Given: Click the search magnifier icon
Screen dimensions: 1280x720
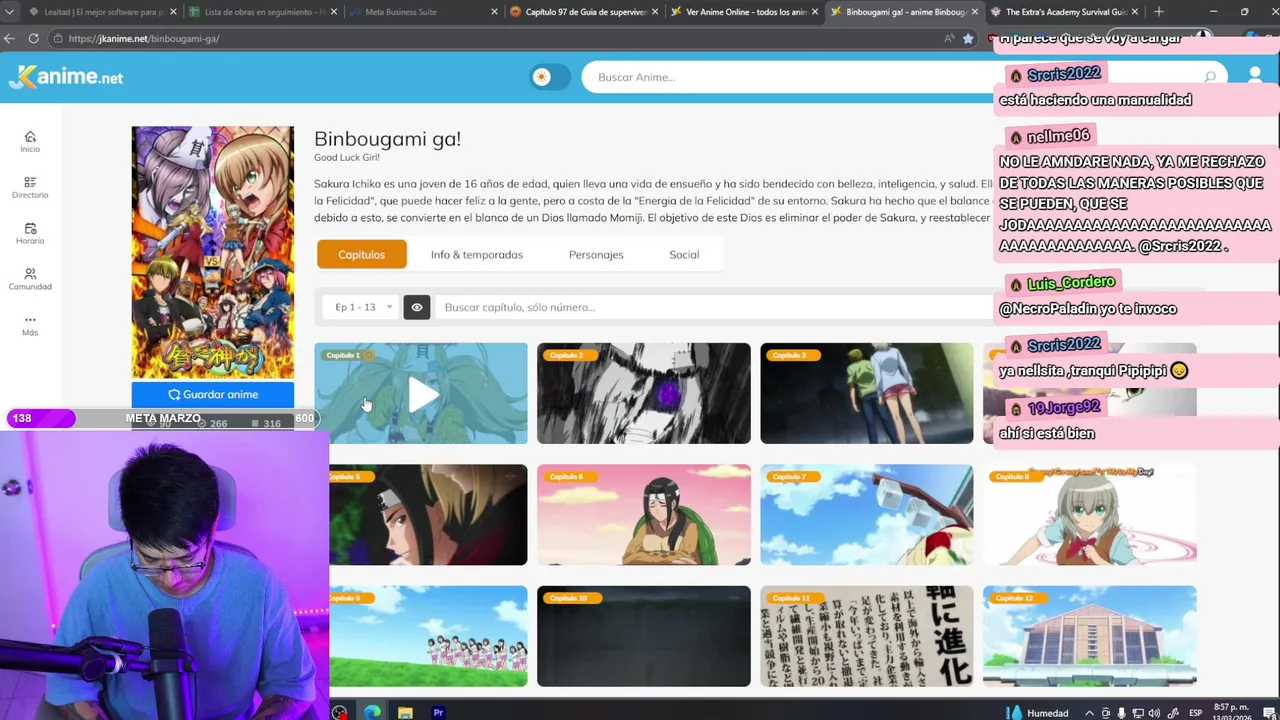Looking at the screenshot, I should point(1210,77).
